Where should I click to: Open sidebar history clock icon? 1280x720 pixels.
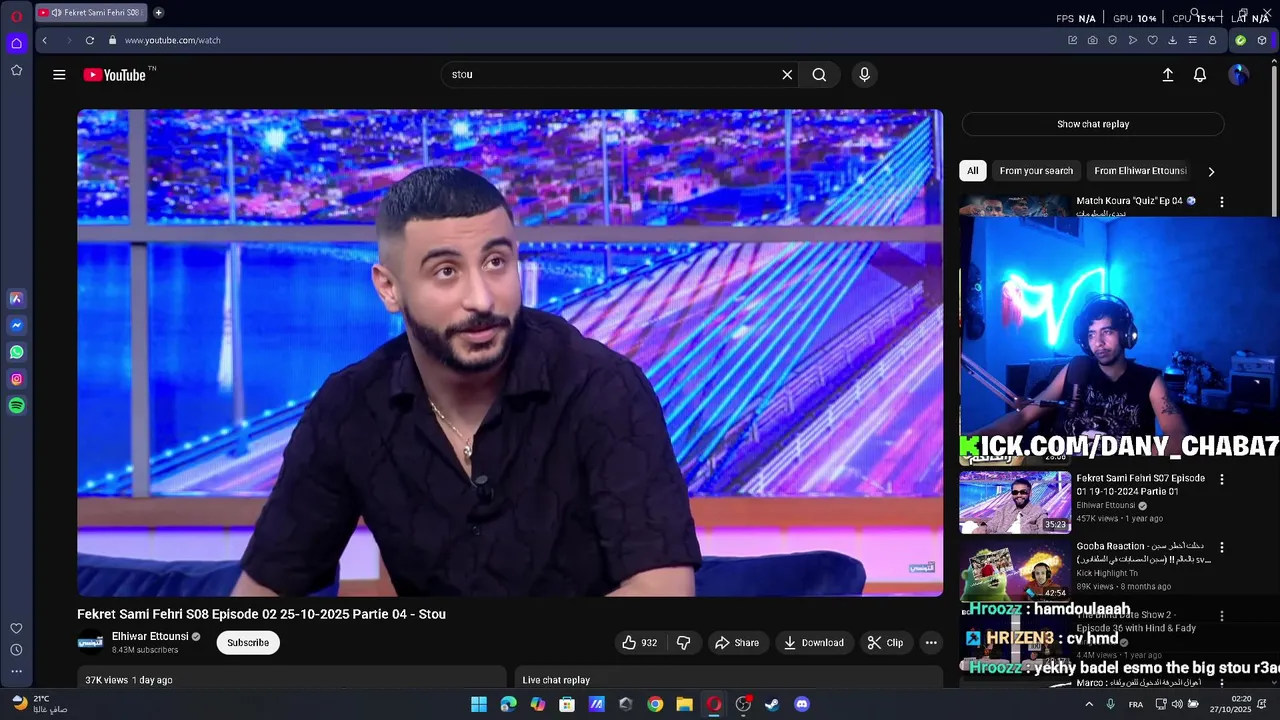(16, 650)
